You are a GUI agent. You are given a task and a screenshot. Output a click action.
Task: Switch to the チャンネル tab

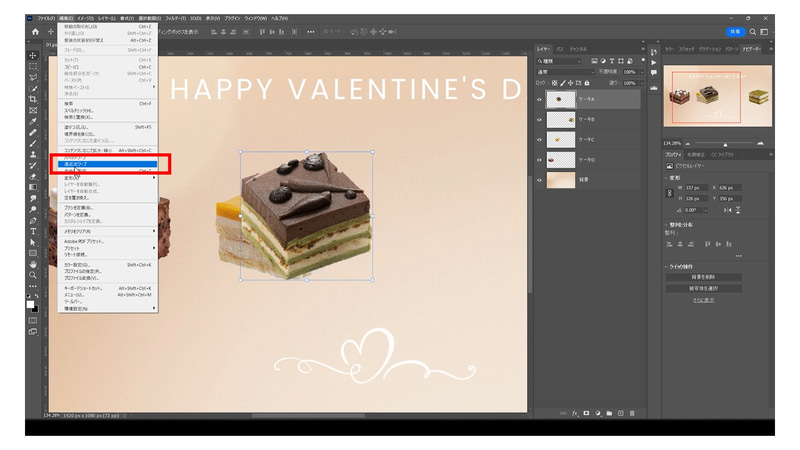coord(578,49)
